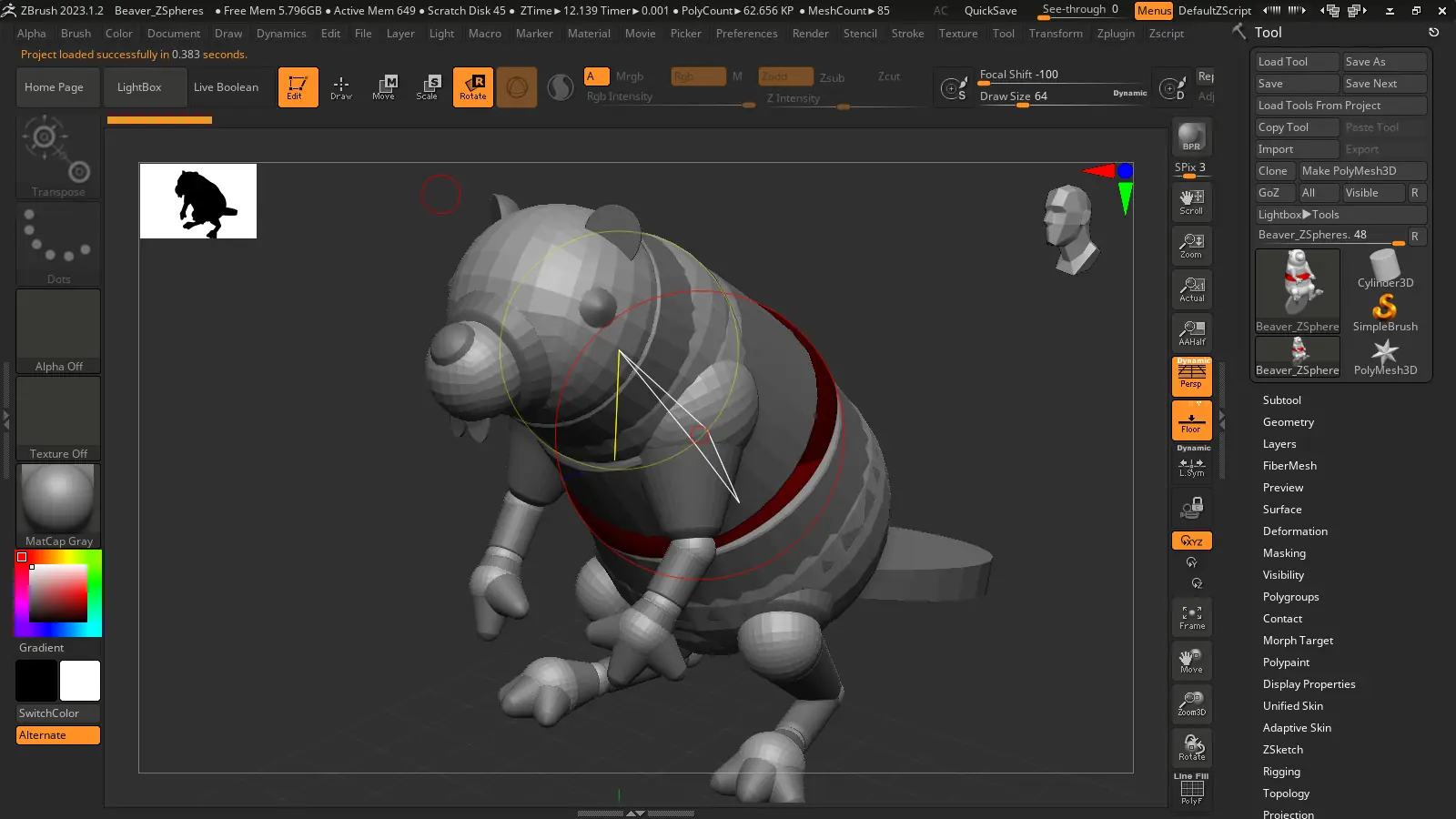
Task: Toggle Perspective distortion button
Action: pos(1191,376)
